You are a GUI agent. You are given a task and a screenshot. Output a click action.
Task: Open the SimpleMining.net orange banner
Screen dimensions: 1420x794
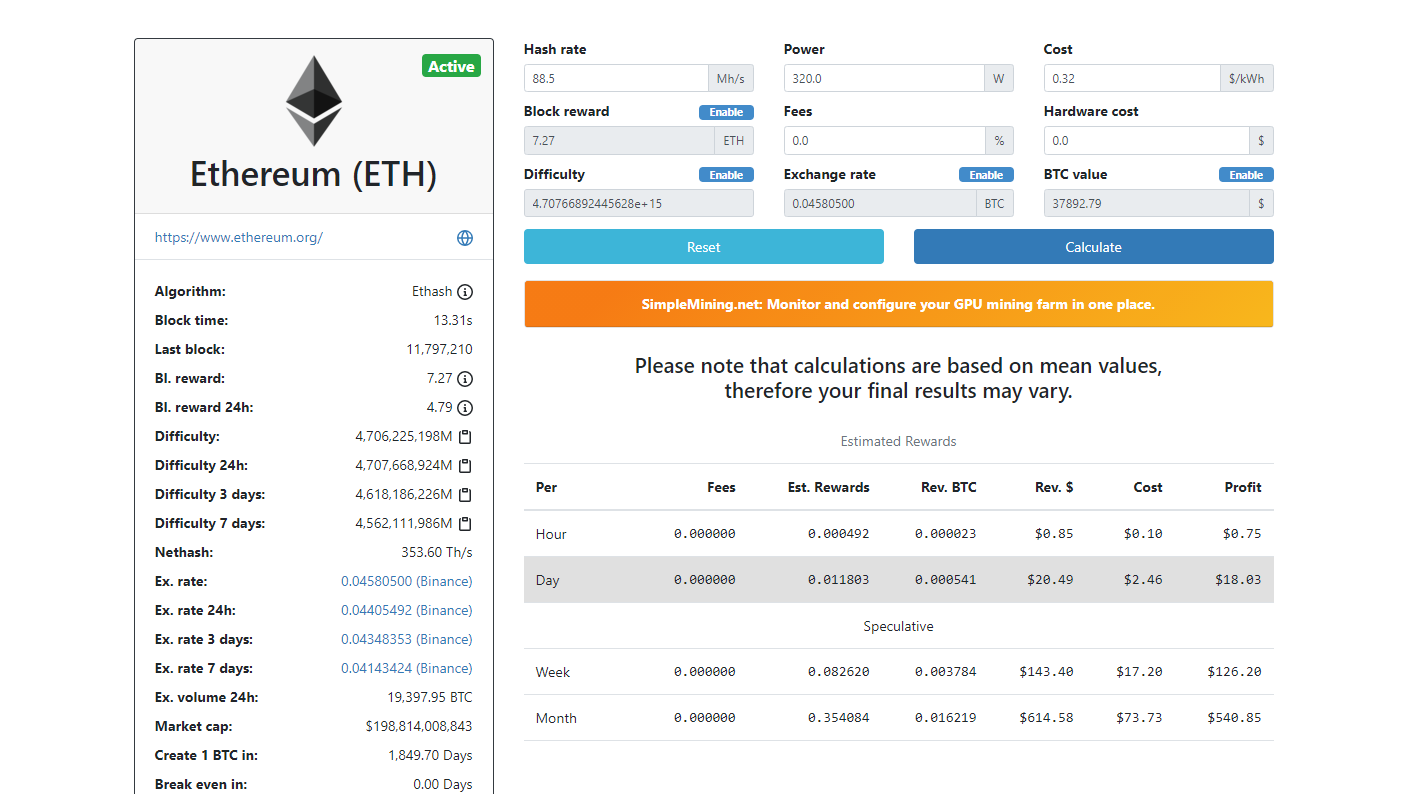tap(899, 304)
